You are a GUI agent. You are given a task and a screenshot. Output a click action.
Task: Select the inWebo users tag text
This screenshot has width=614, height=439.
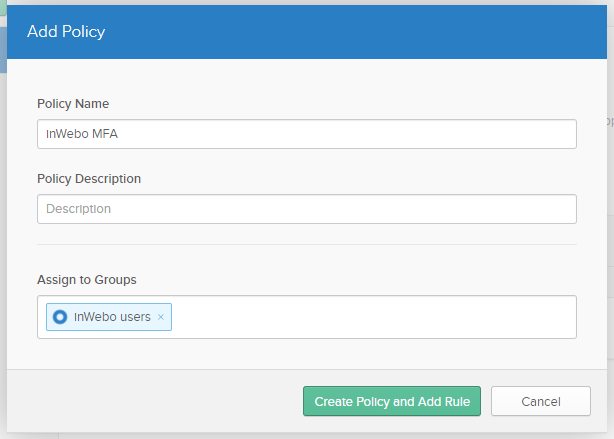point(112,317)
